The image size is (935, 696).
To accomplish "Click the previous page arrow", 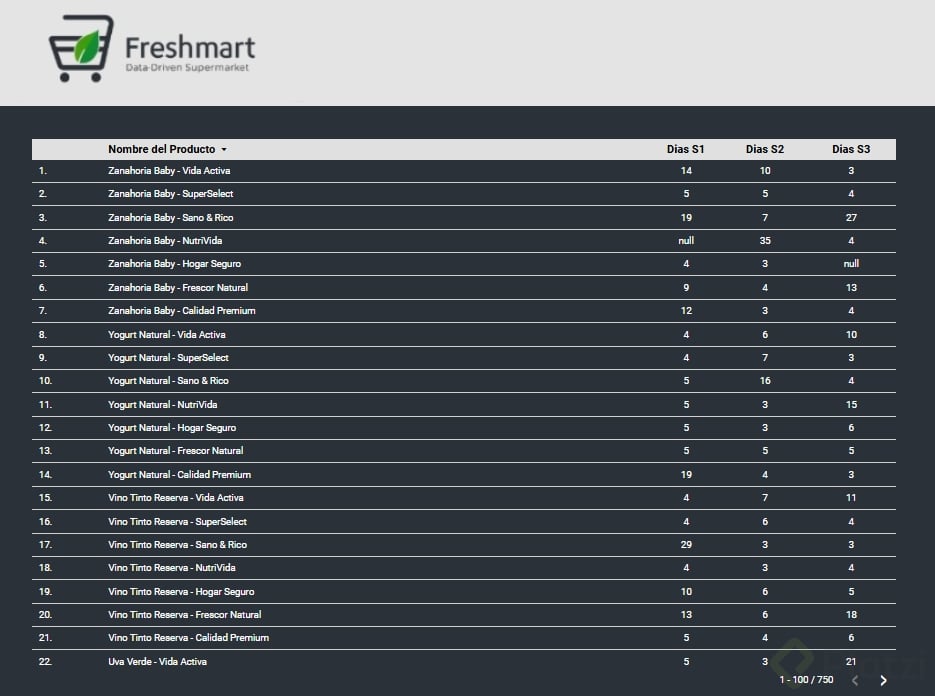I will pos(853,681).
